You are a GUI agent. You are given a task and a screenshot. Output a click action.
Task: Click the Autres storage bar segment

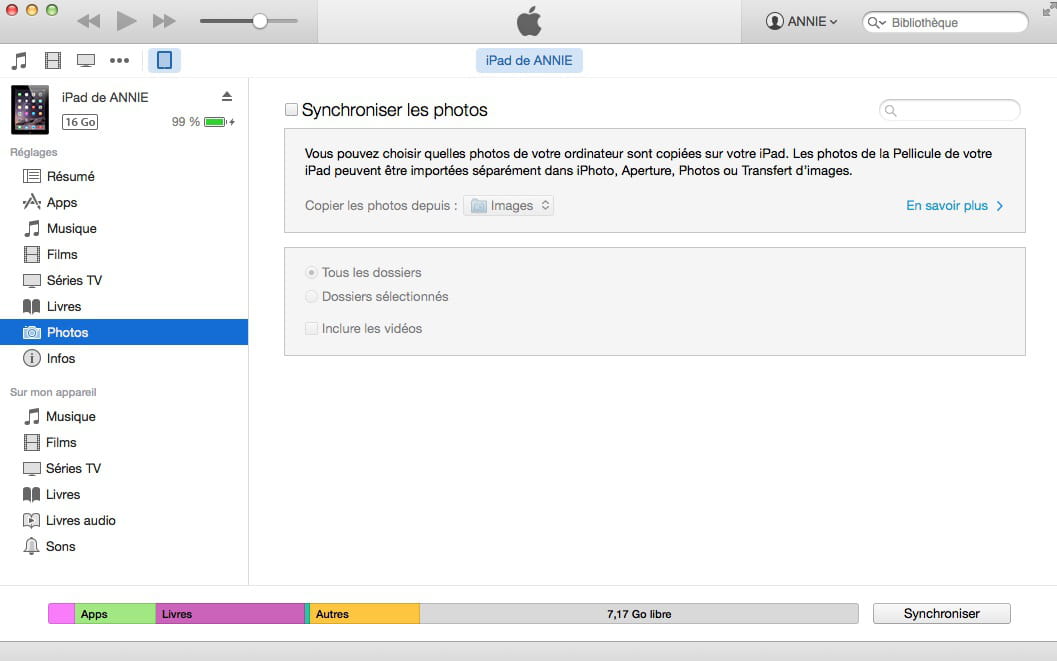(x=365, y=614)
